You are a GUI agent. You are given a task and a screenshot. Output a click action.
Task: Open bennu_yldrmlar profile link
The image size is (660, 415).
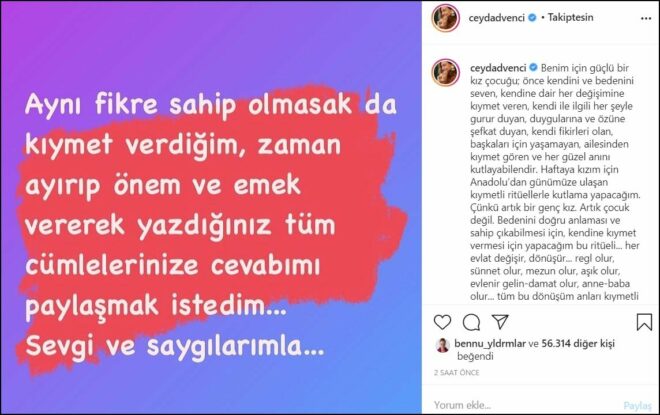(x=490, y=343)
